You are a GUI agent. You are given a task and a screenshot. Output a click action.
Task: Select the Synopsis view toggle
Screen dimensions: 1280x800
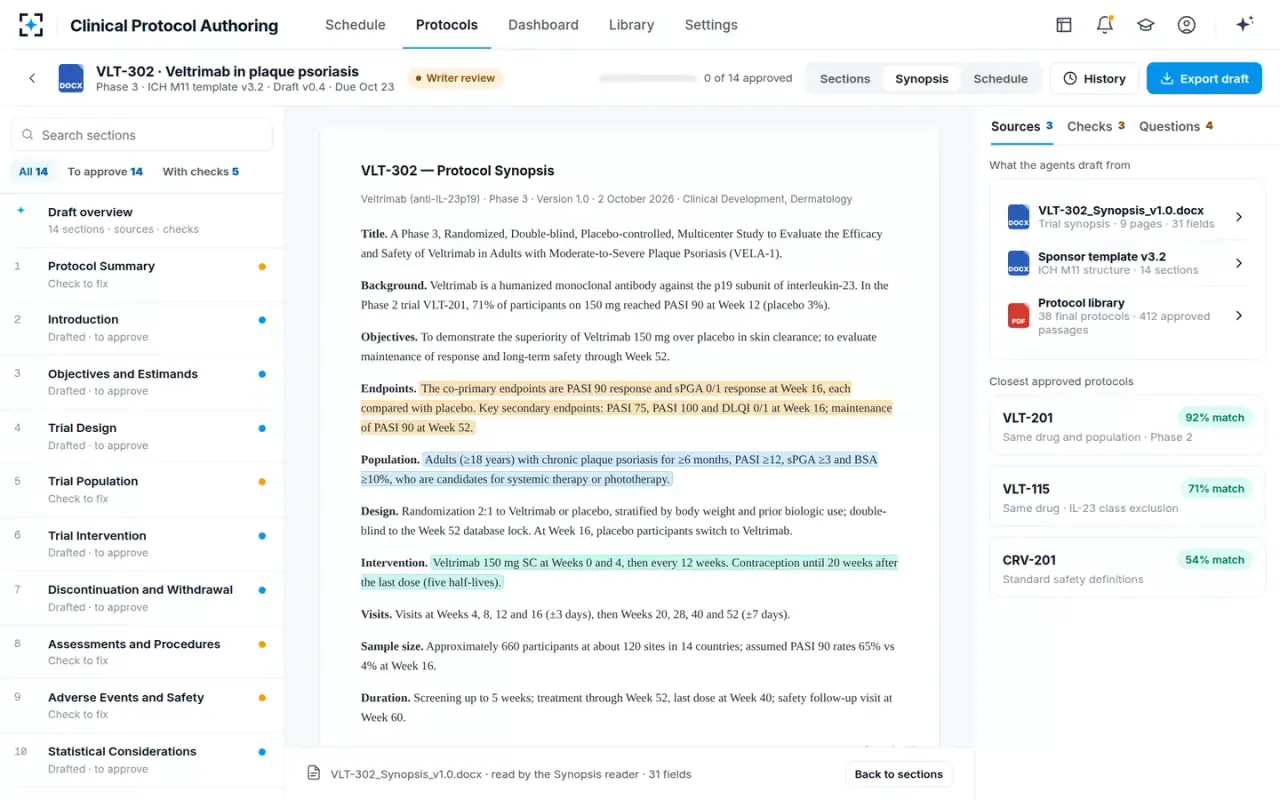pos(922,78)
